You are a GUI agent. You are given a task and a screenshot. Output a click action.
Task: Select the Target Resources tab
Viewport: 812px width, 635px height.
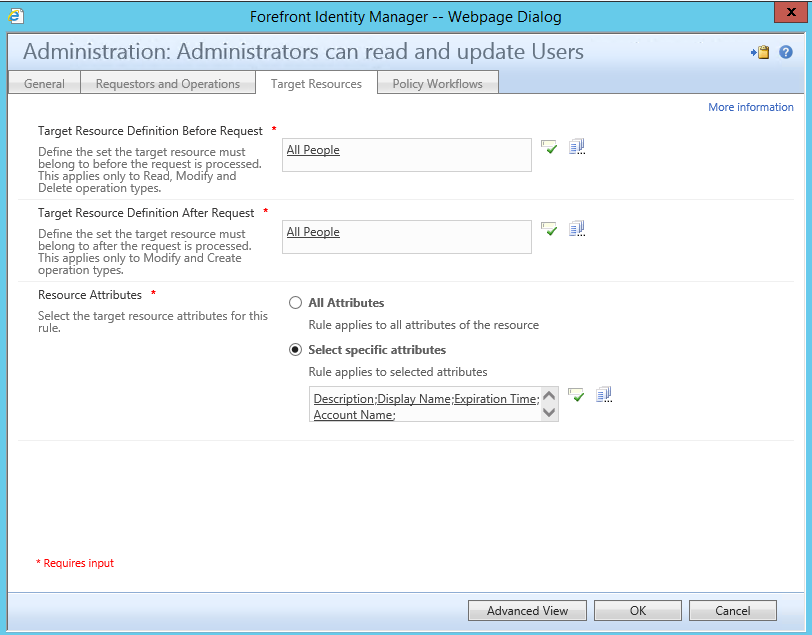(316, 83)
